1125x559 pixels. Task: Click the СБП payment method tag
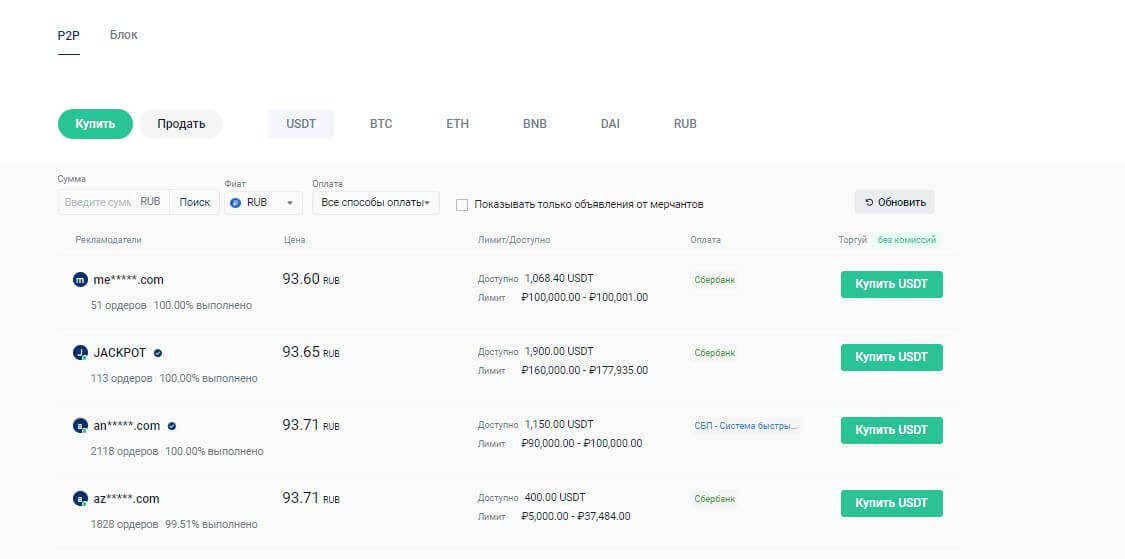pyautogui.click(x=746, y=426)
